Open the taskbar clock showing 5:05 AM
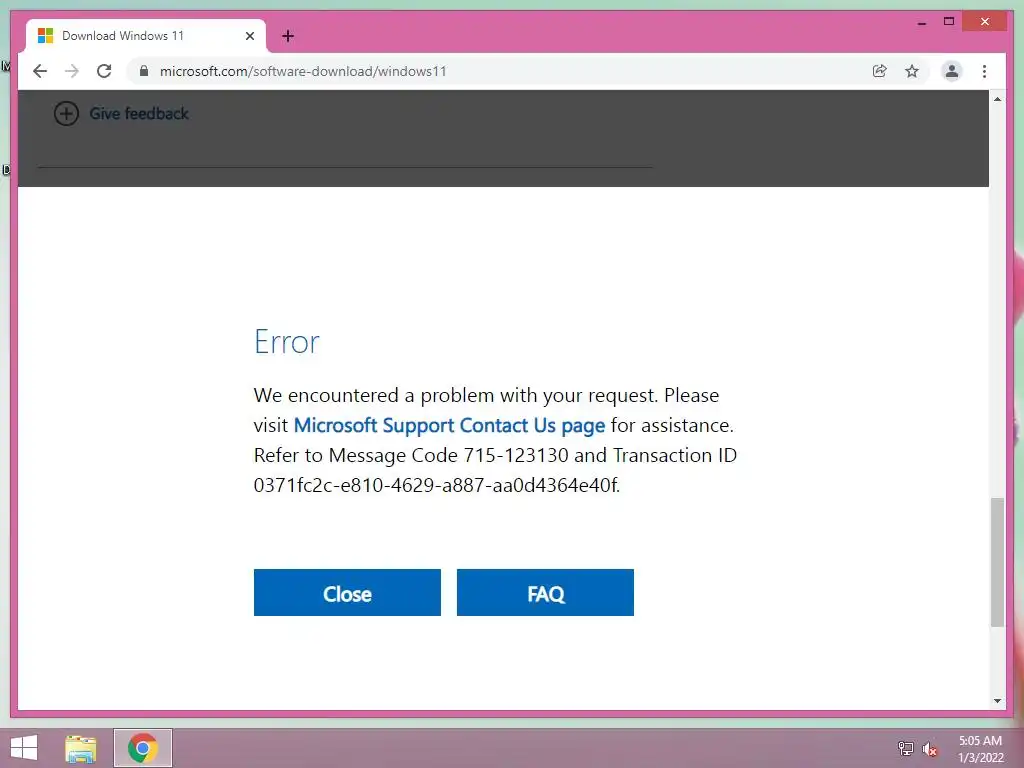The image size is (1024, 768). tap(980, 749)
